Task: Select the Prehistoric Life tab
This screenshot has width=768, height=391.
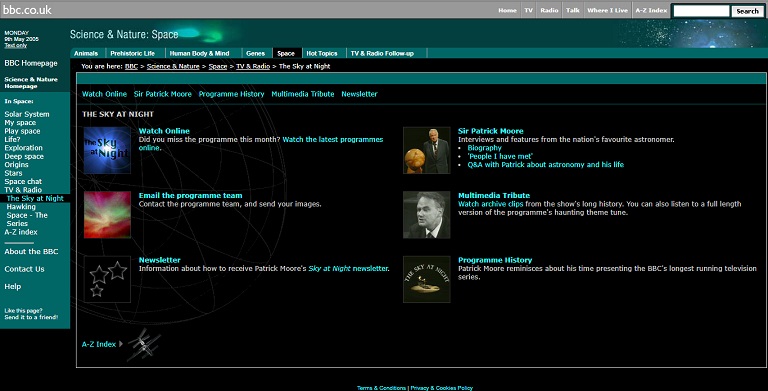Action: [x=133, y=53]
